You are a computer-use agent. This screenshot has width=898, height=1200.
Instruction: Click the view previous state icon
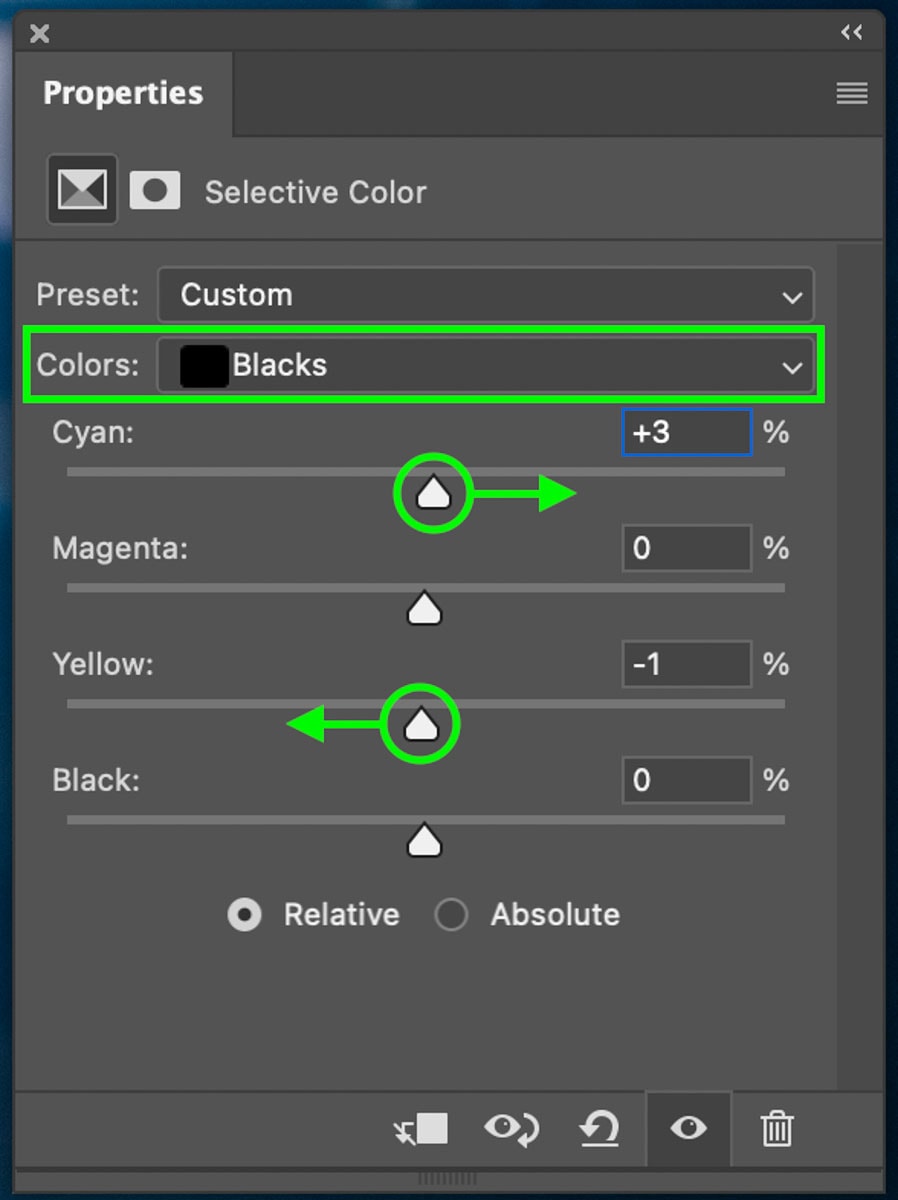click(511, 1129)
